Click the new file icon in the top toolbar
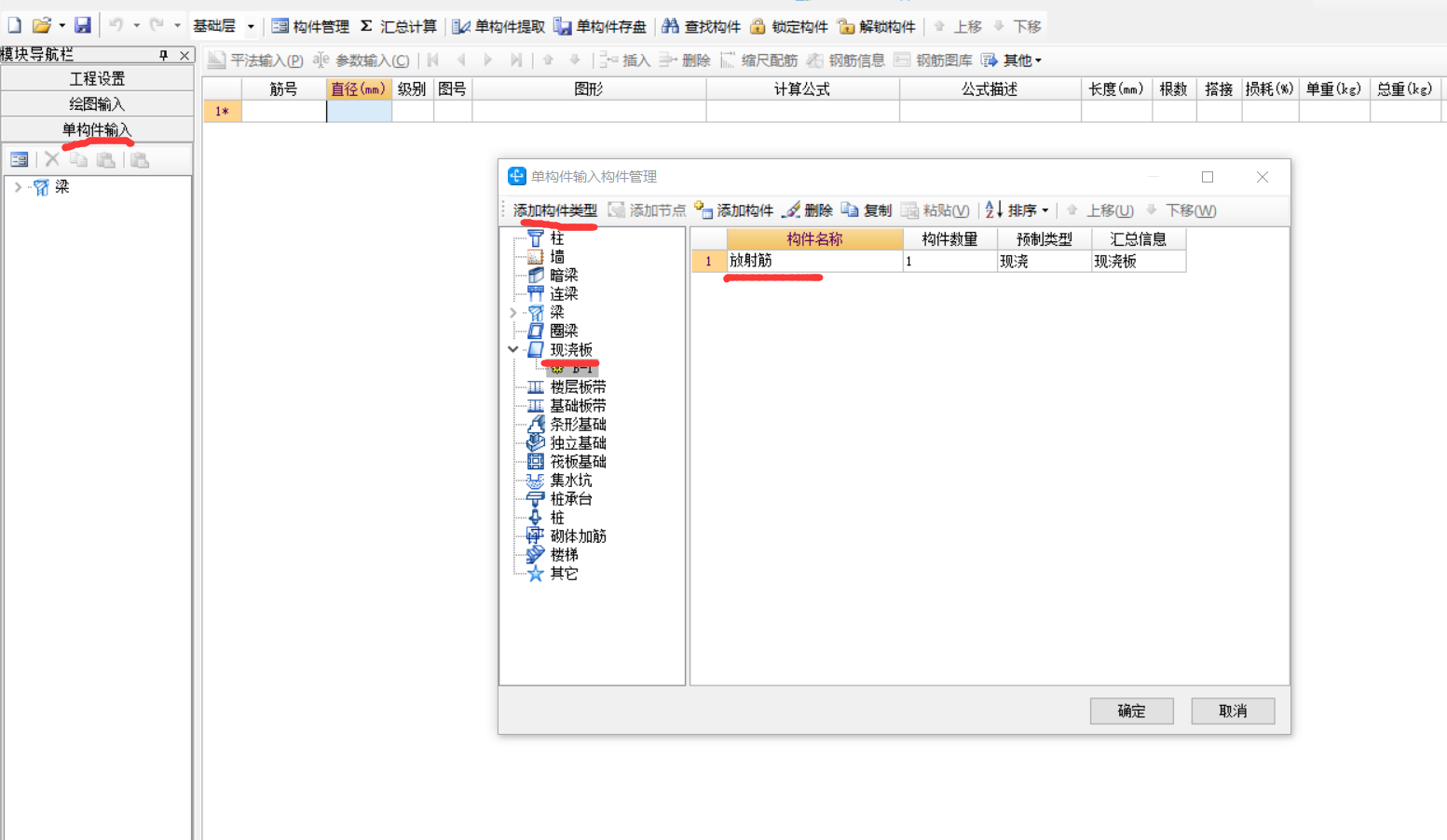This screenshot has width=1447, height=840. 14,26
